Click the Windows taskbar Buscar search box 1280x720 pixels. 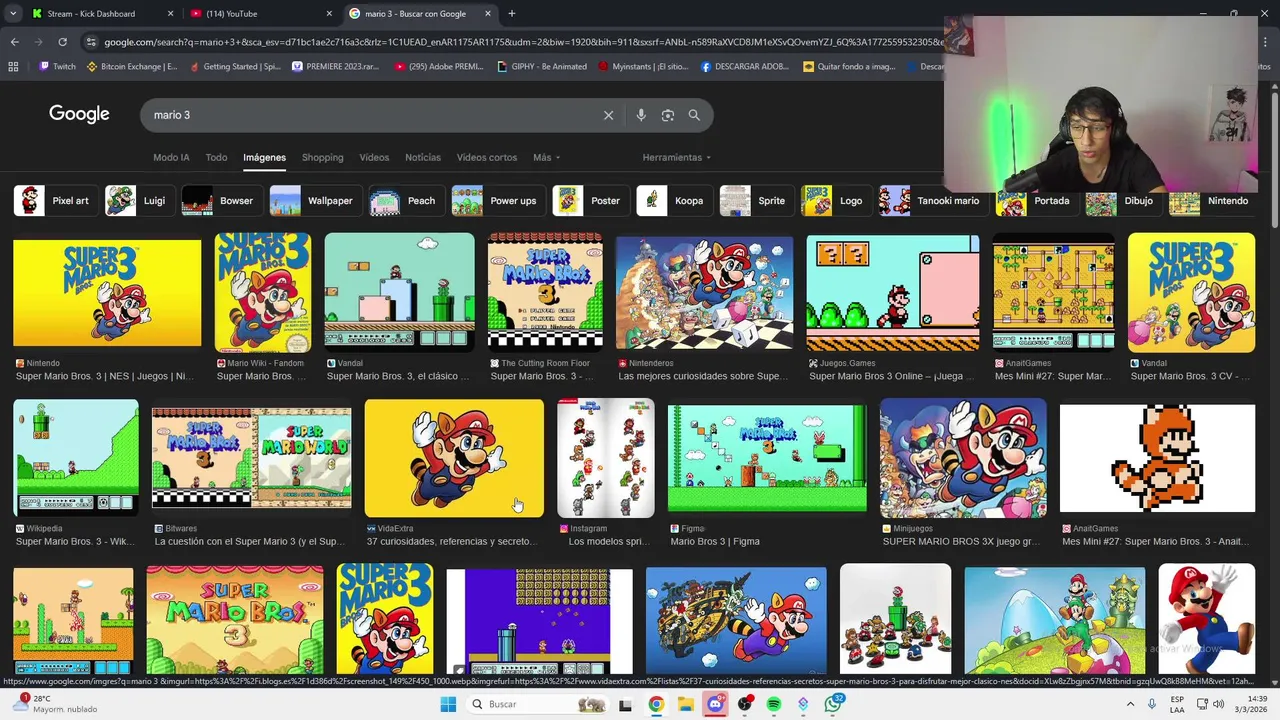point(538,704)
